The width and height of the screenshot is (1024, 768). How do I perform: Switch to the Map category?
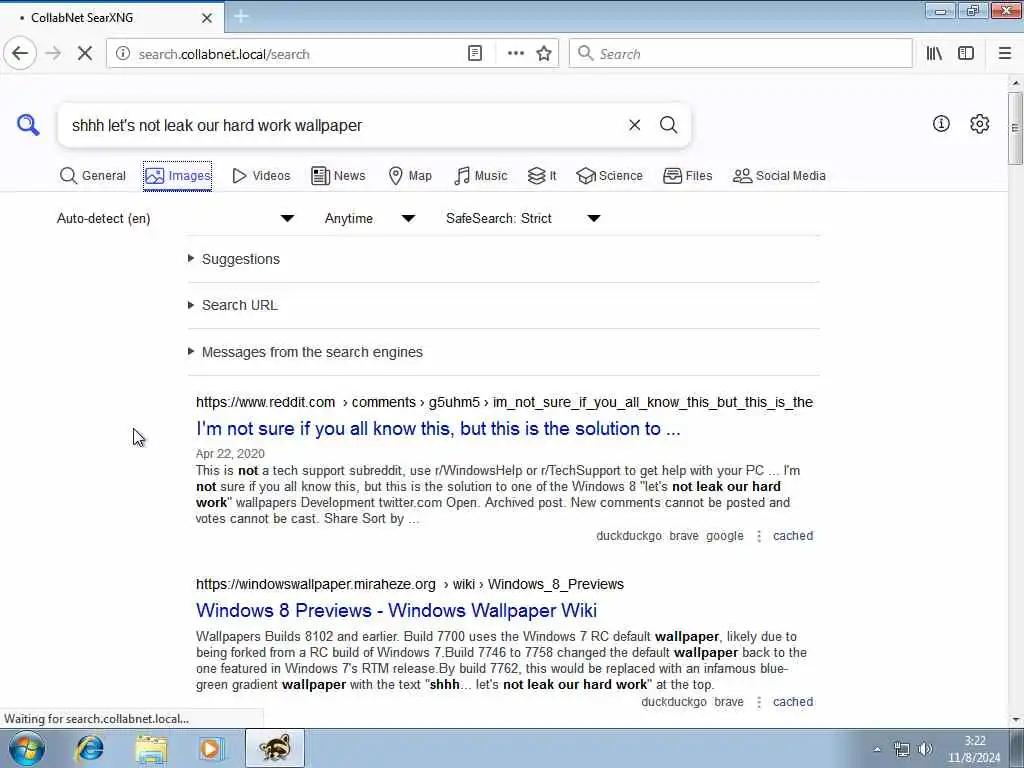click(410, 176)
